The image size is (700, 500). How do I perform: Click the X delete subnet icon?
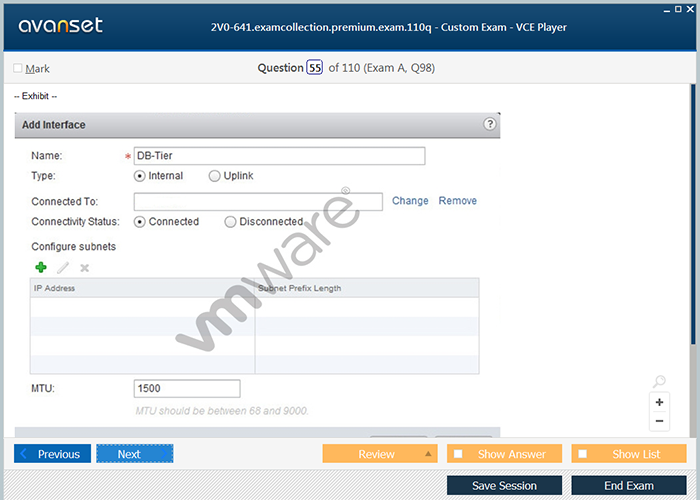(x=85, y=267)
